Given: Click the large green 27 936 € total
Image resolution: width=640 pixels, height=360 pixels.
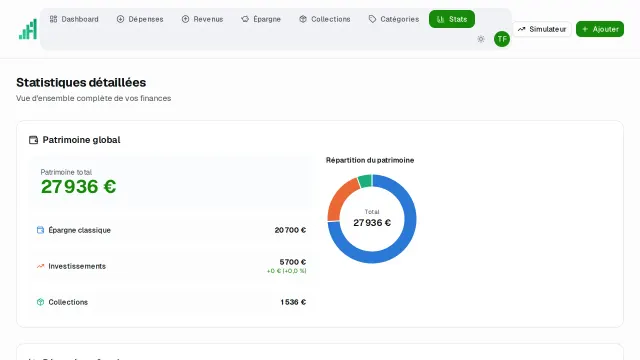Looking at the screenshot, I should (78, 187).
